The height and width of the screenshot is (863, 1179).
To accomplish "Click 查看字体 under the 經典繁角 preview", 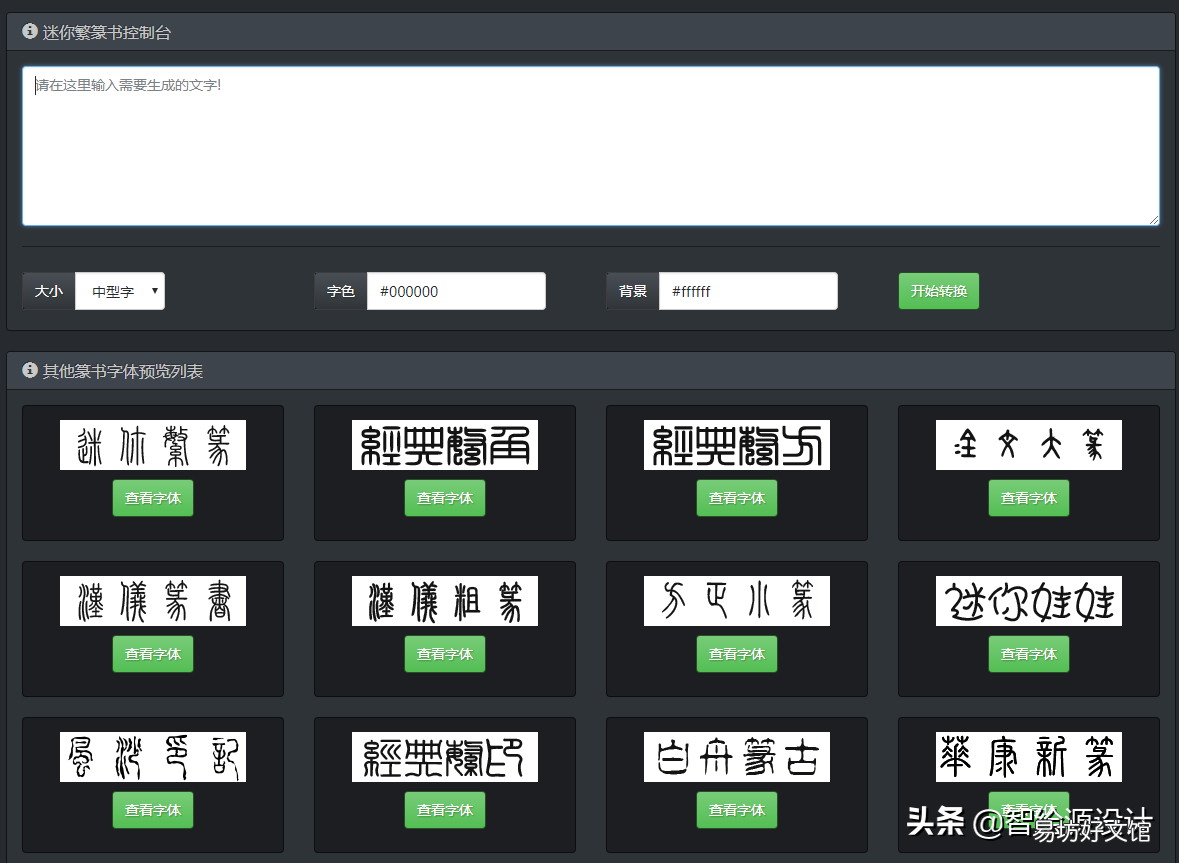I will 445,498.
